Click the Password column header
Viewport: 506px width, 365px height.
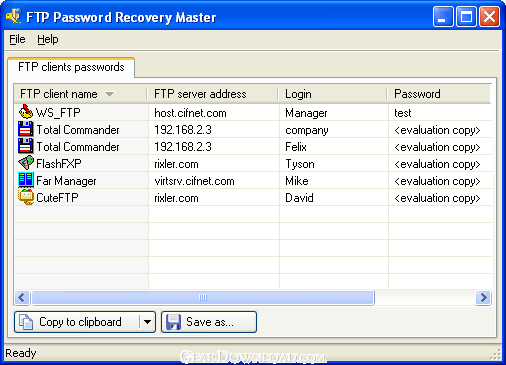click(x=439, y=94)
